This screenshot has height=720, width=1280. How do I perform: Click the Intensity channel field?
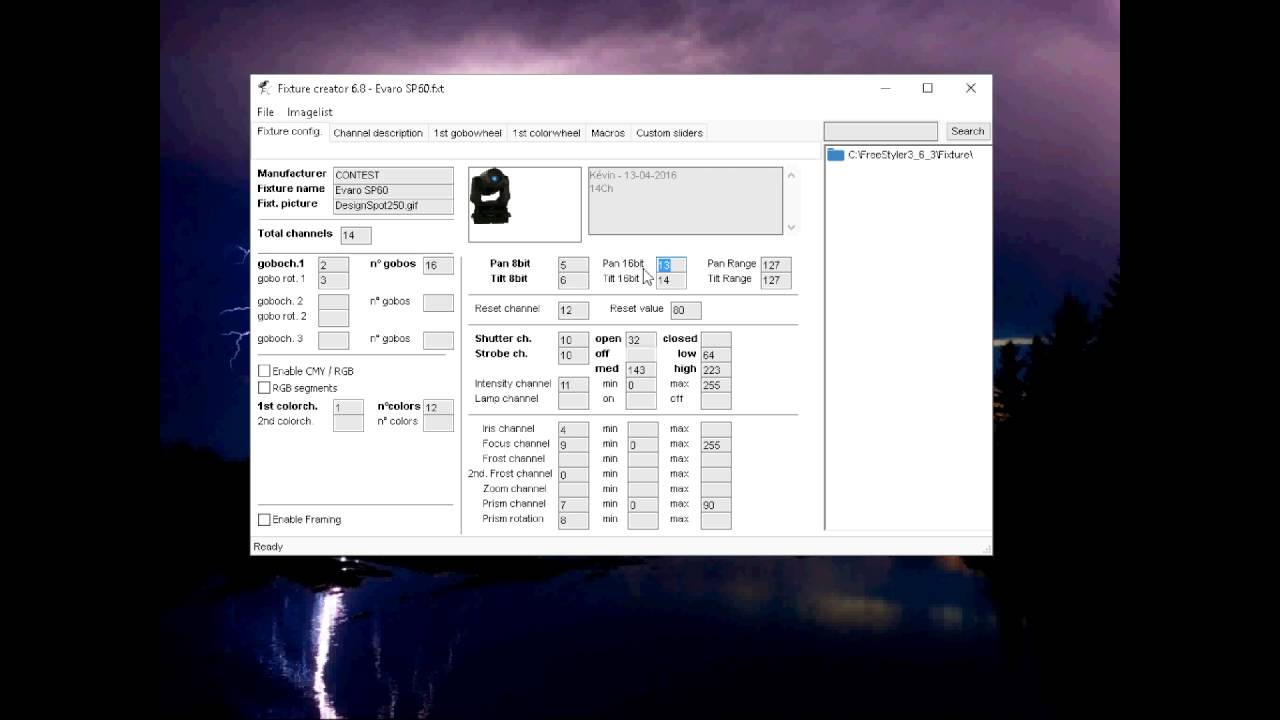pos(573,385)
